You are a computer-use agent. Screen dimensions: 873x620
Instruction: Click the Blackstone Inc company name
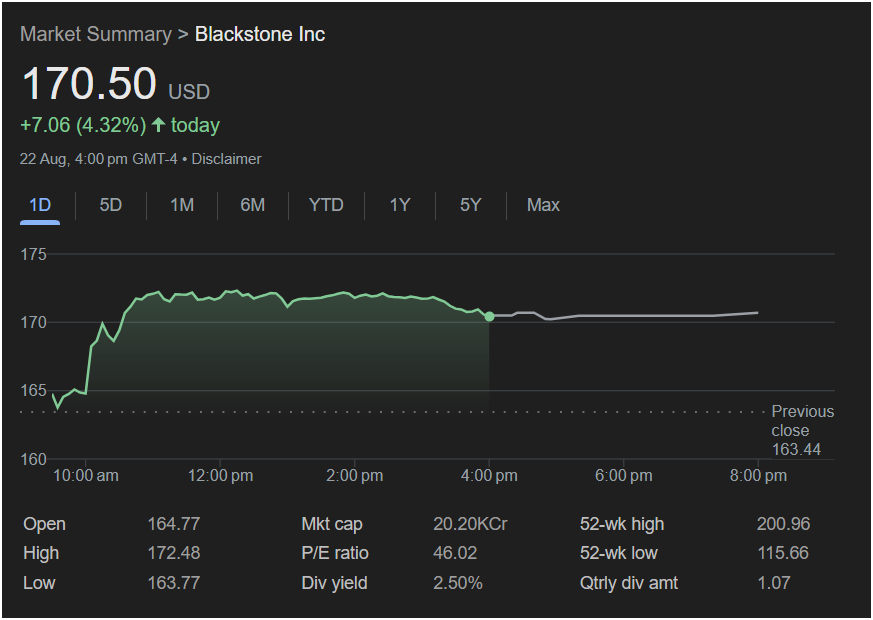coord(260,34)
